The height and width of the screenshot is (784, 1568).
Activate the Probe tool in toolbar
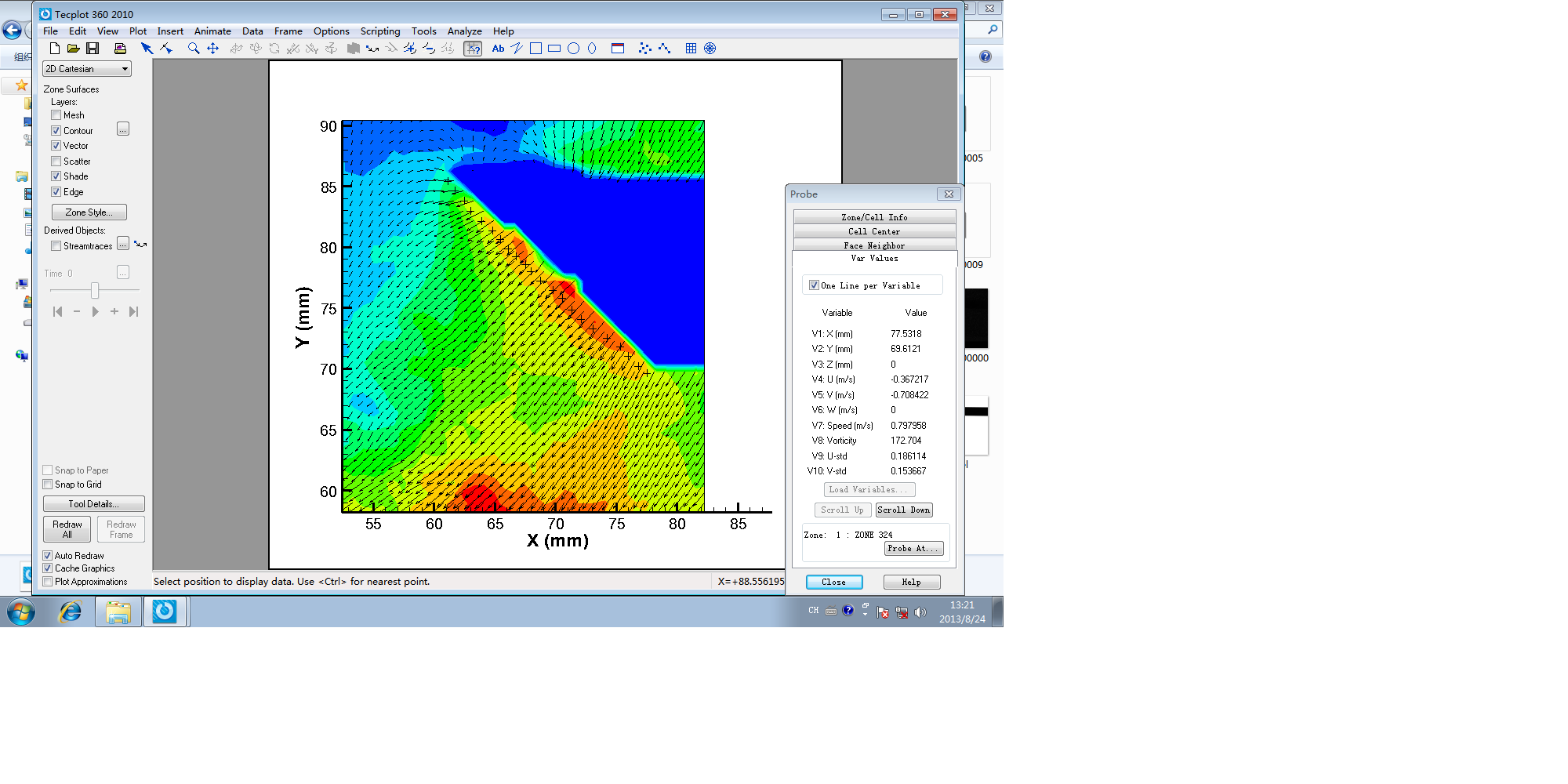click(x=473, y=49)
